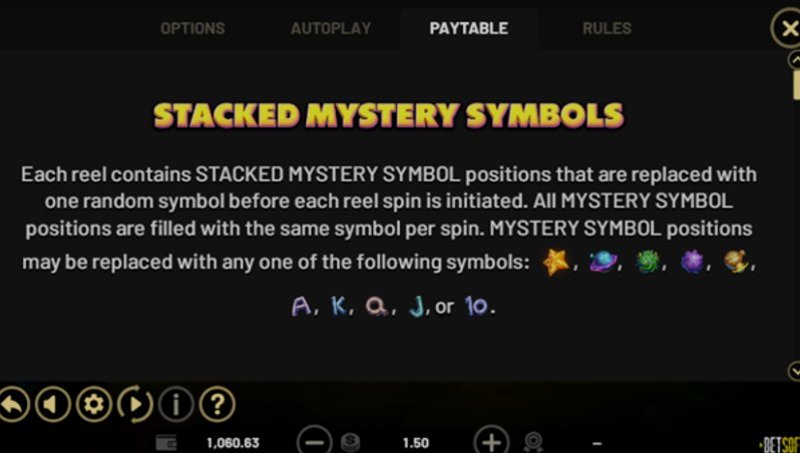Decrease the bet with the minus button
The image size is (800, 453).
(x=314, y=442)
